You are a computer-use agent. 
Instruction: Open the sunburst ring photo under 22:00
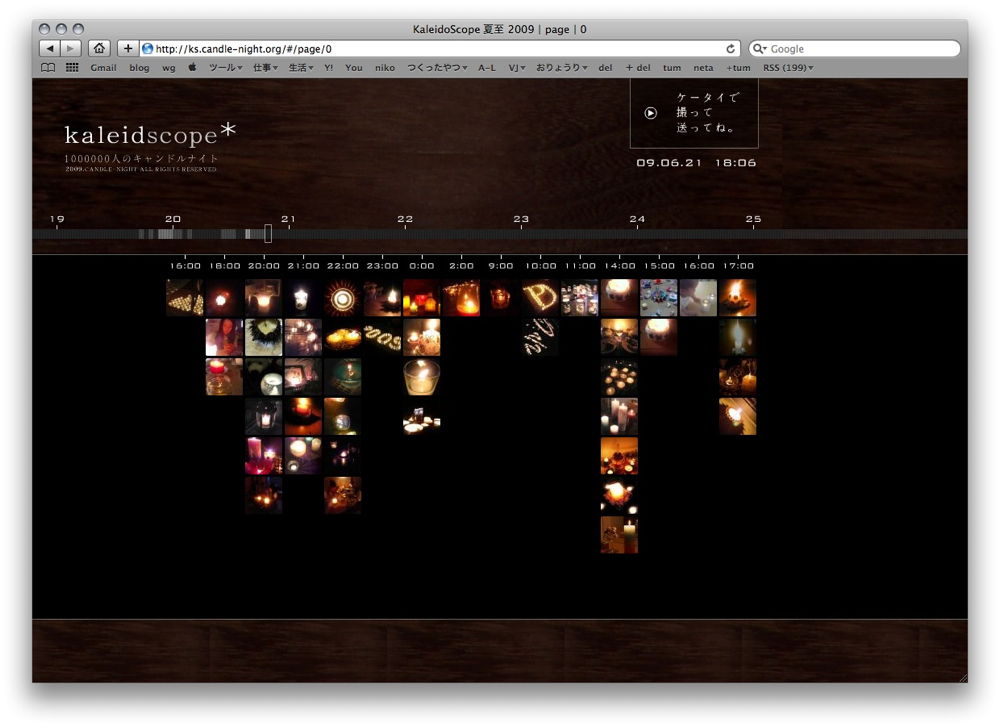(x=343, y=298)
